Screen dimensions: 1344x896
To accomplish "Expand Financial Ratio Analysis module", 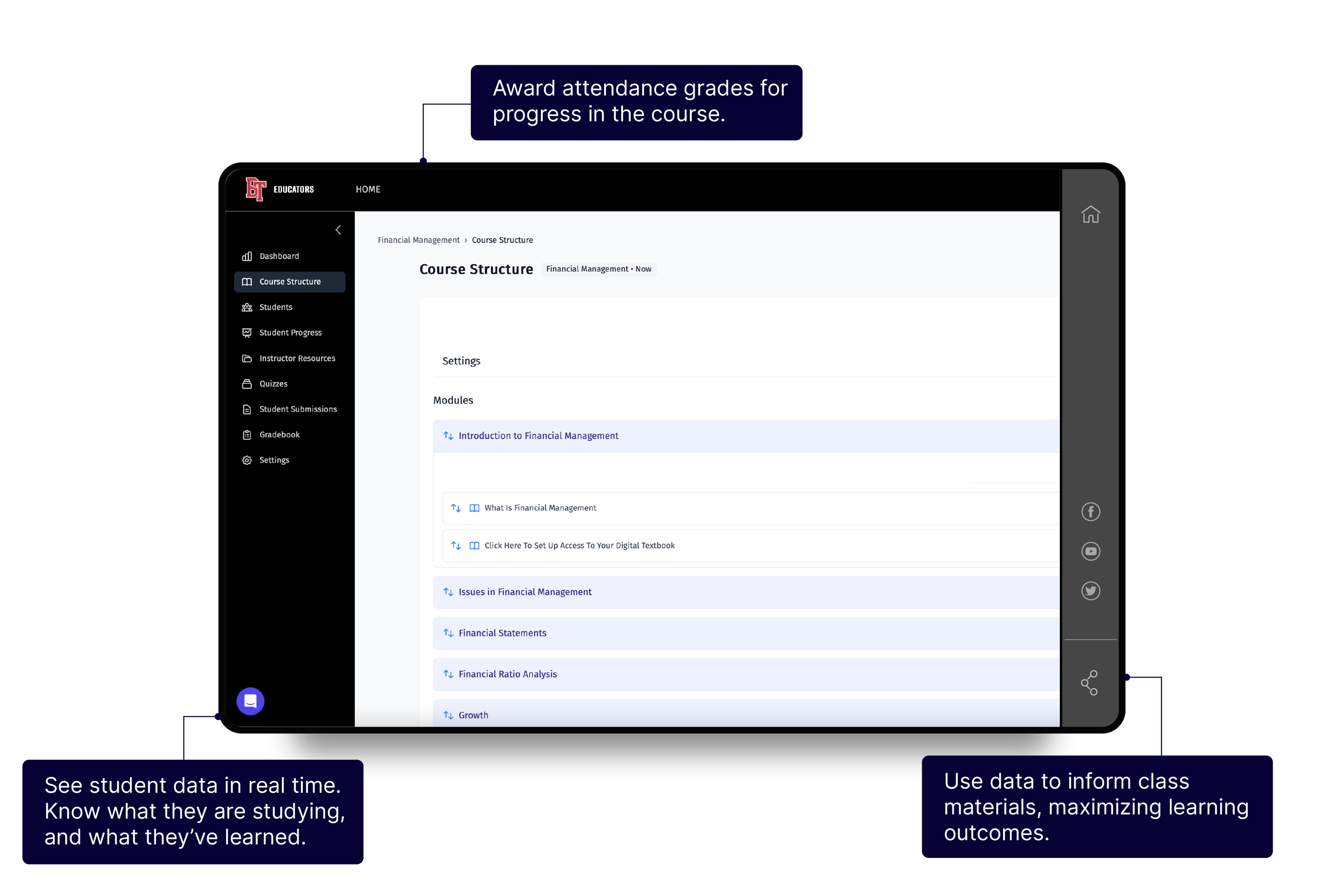I will point(507,674).
